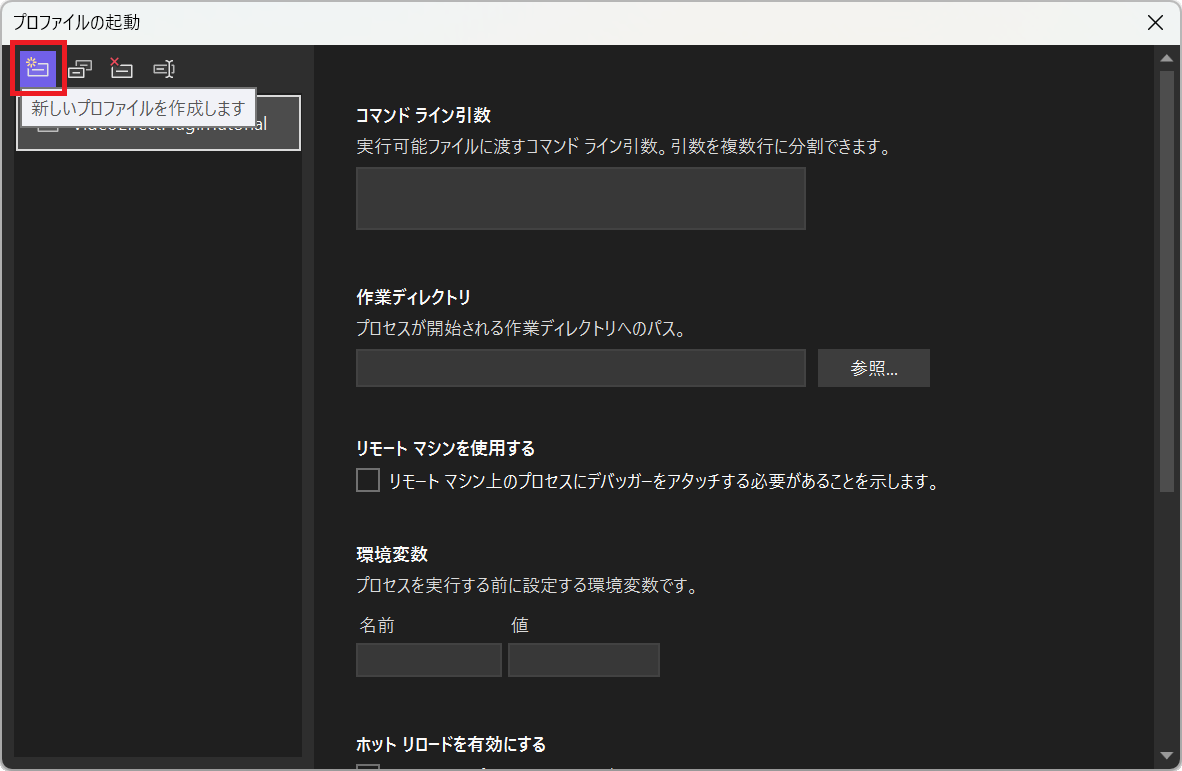
Task: Click the ホット リロードを有効にする heading
Action: (x=451, y=745)
